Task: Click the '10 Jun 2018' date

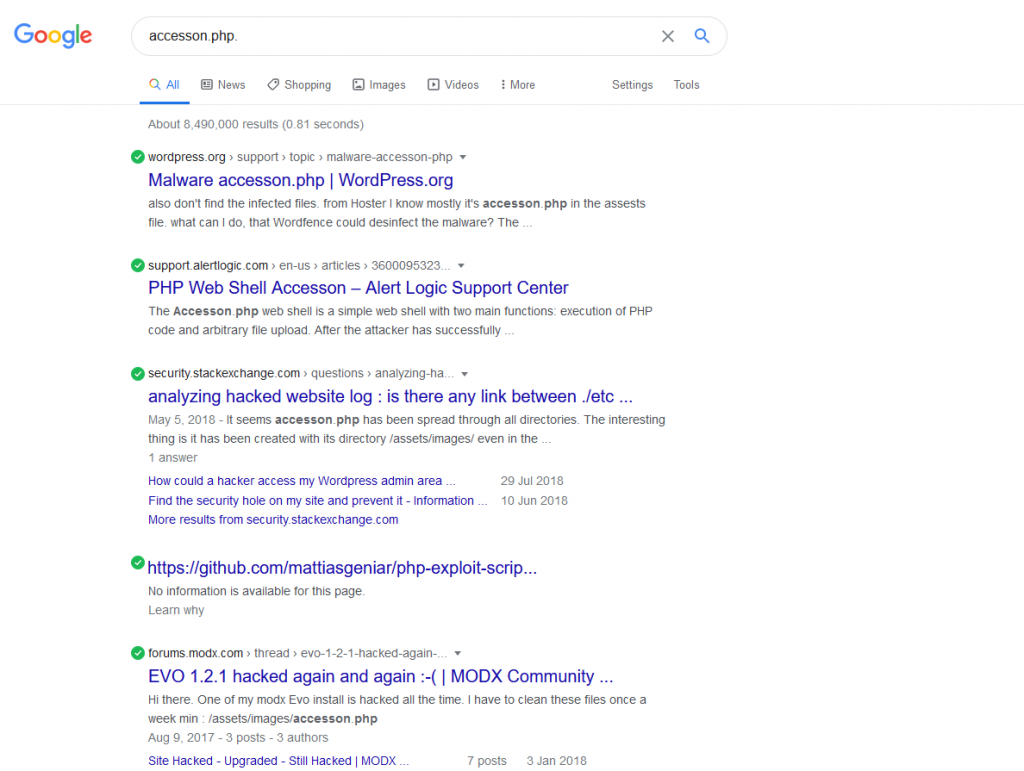Action: (534, 501)
